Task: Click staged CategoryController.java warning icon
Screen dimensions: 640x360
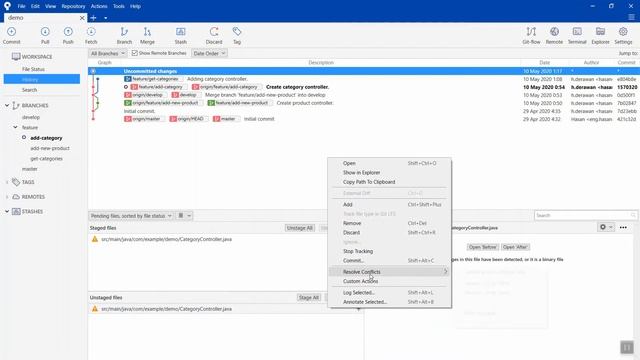Action: click(x=95, y=239)
